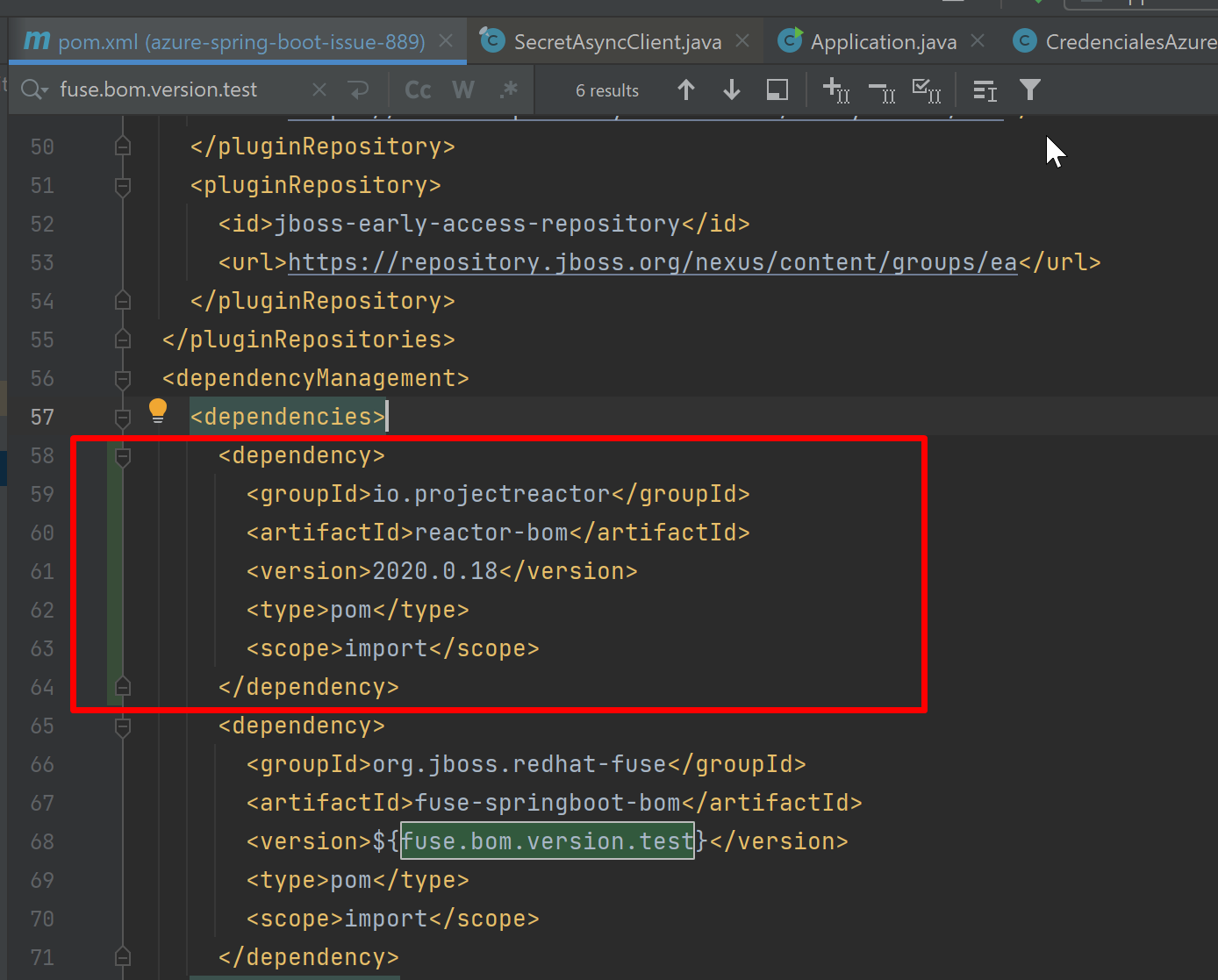Viewport: 1218px width, 980px height.
Task: Open the filter search results funnel icon
Action: [1028, 89]
